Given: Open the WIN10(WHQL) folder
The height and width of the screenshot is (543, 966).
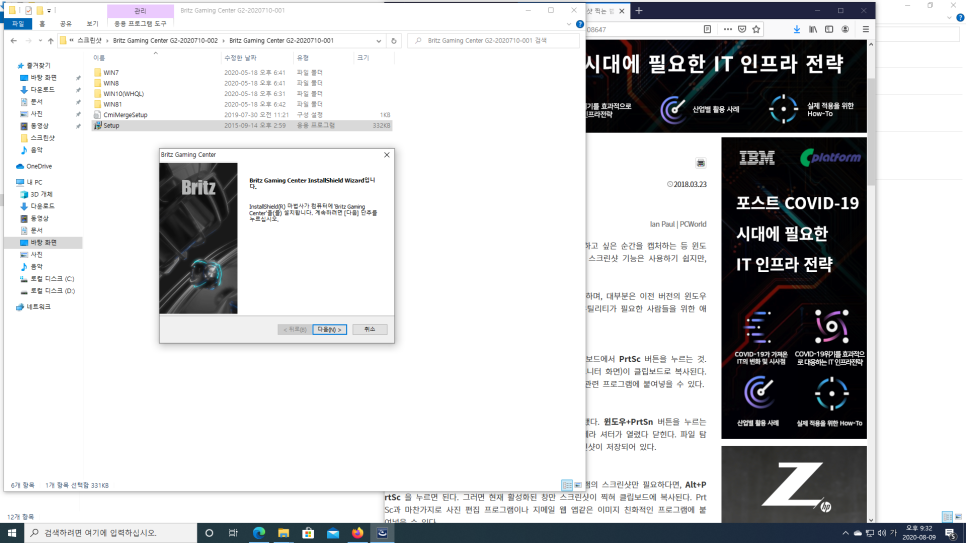Looking at the screenshot, I should click(123, 94).
